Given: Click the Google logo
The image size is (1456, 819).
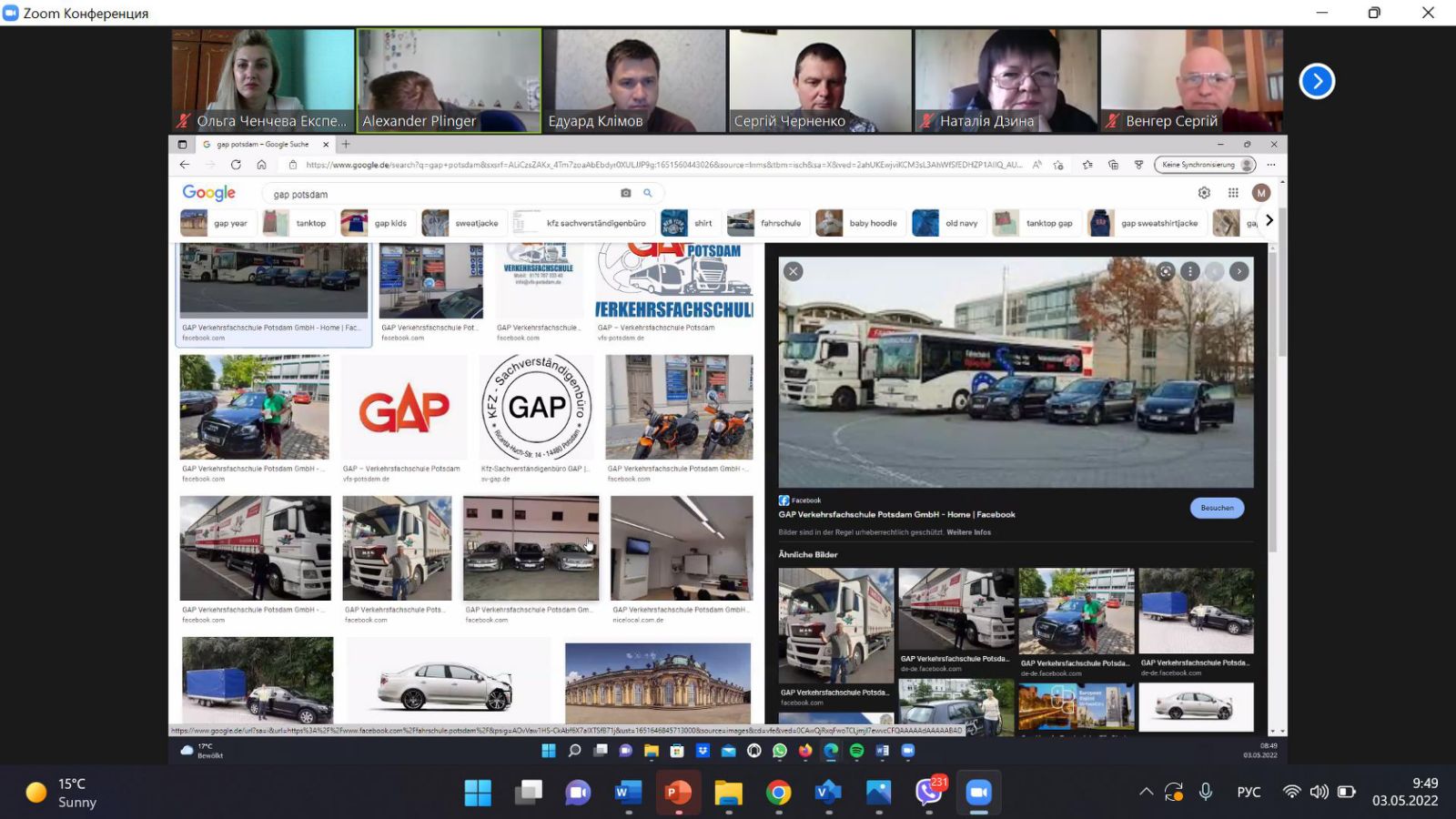Looking at the screenshot, I should point(208,193).
